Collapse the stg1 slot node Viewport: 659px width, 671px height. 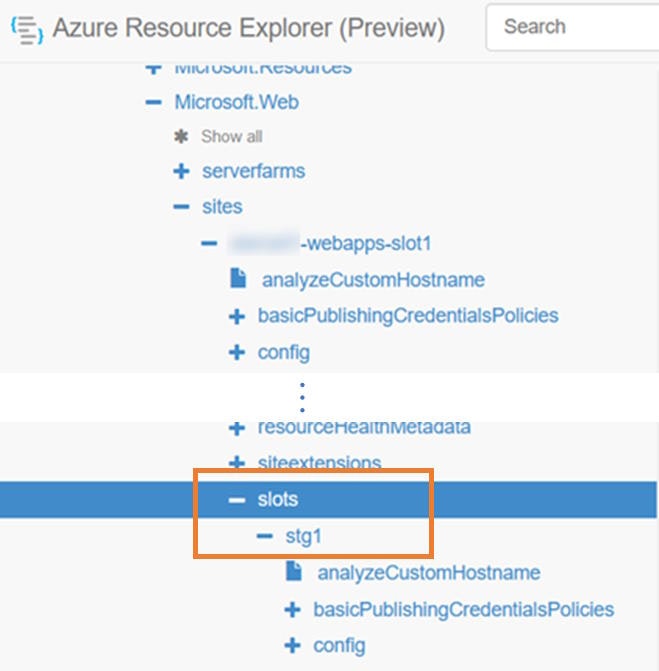tap(264, 536)
